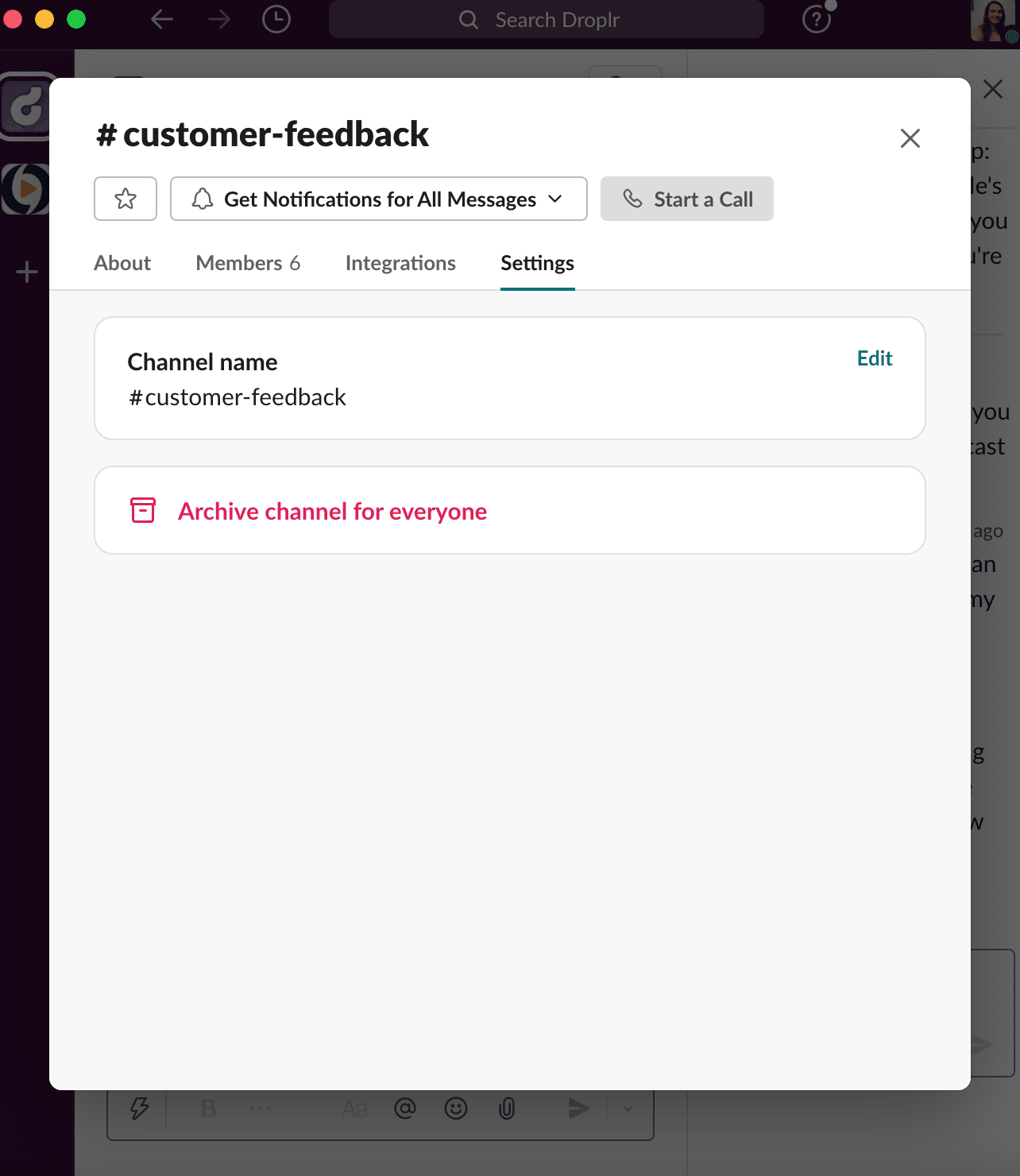The image size is (1020, 1176).
Task: Add a workspace with the plus icon
Action: tap(26, 271)
